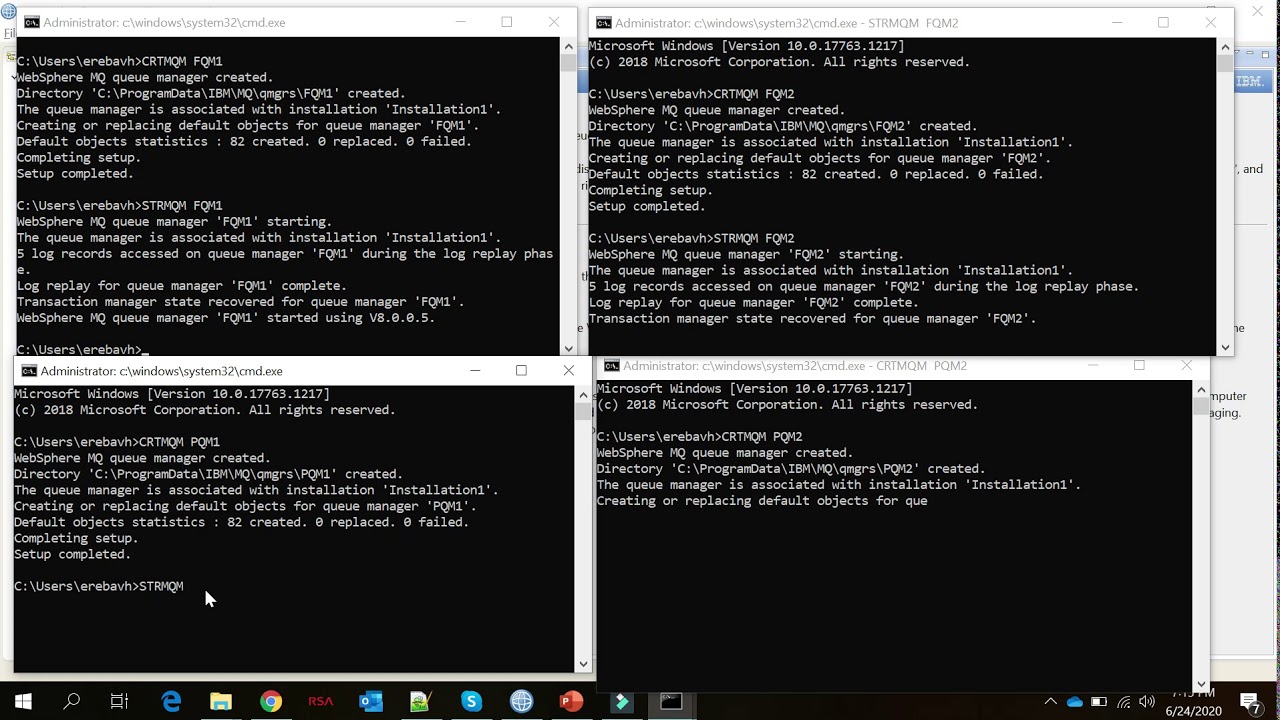Screen dimensions: 1280x720
Task: Open system menu icon of CRTMQM PQM2 window
Action: coord(611,366)
